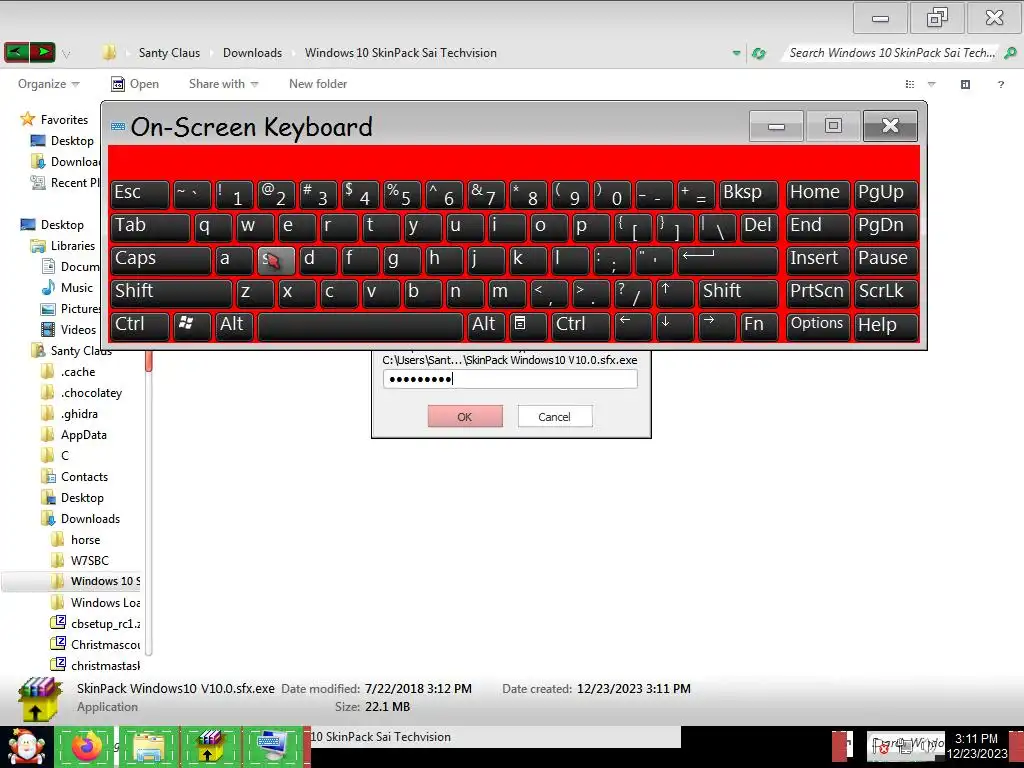This screenshot has height=768, width=1024.
Task: Click the Bksp key on the On-Screen Keyboard
Action: pos(749,194)
